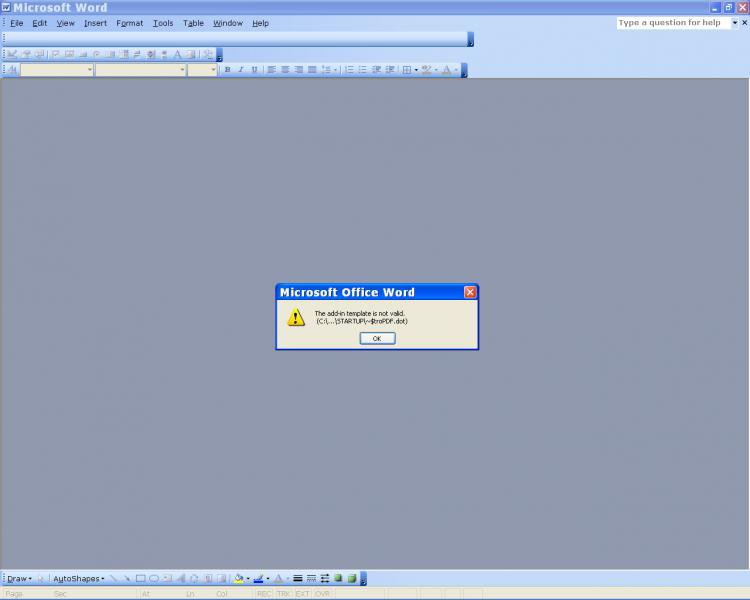Select the Arrow drawing tool
This screenshot has height=600, width=750.
(x=127, y=578)
